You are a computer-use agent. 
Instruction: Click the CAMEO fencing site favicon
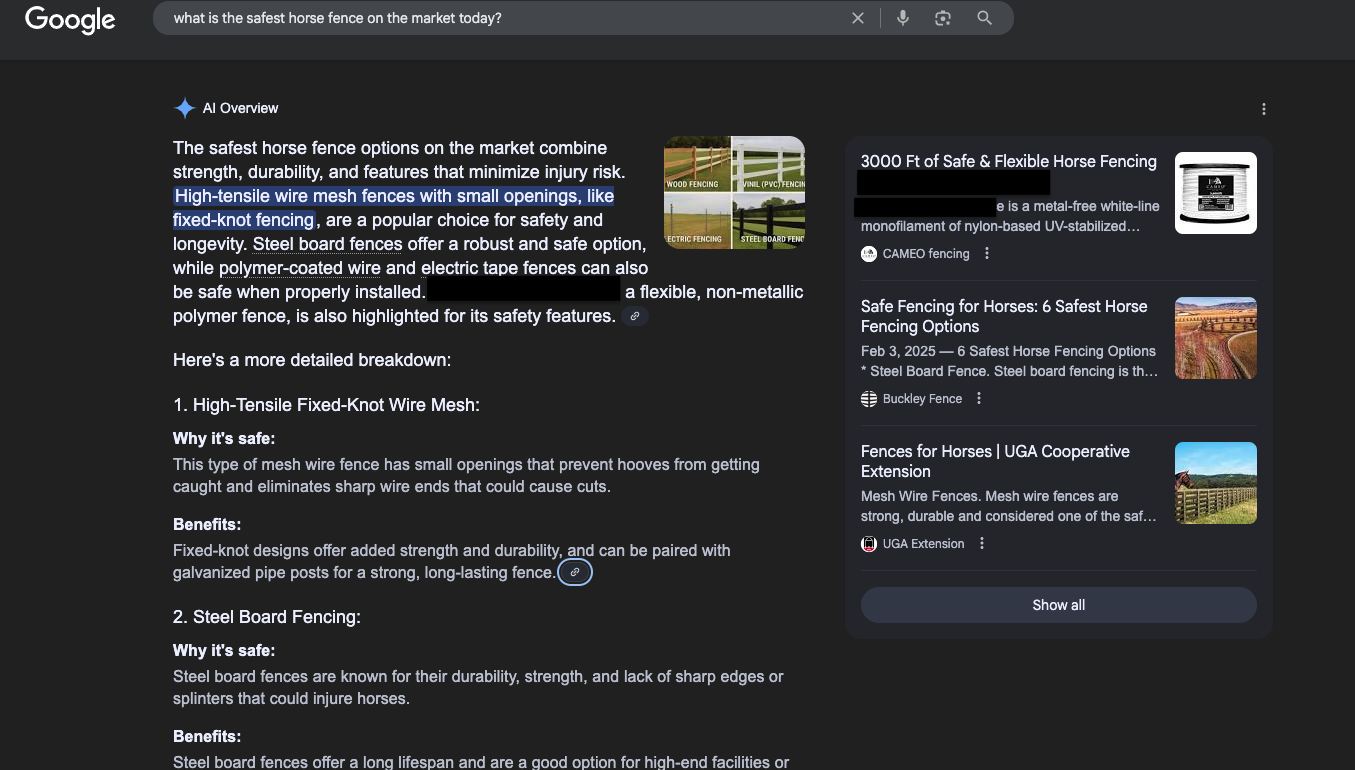click(868, 253)
